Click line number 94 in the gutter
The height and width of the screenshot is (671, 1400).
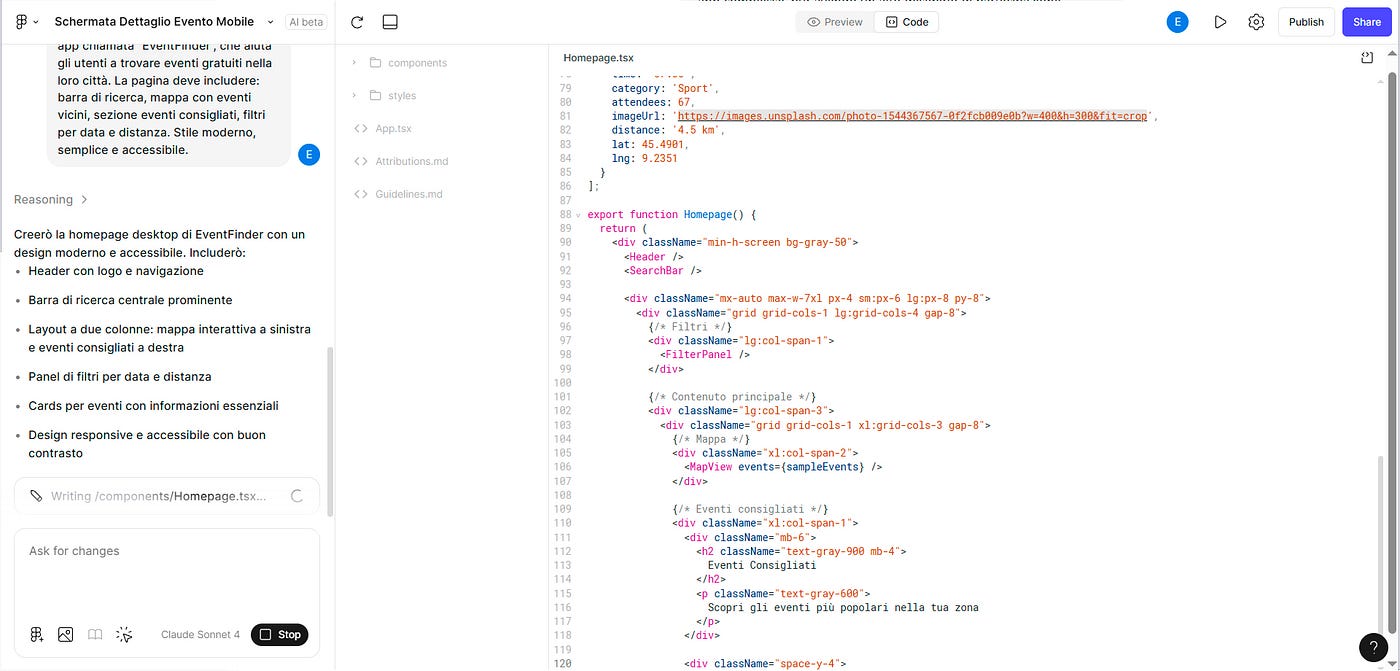566,298
